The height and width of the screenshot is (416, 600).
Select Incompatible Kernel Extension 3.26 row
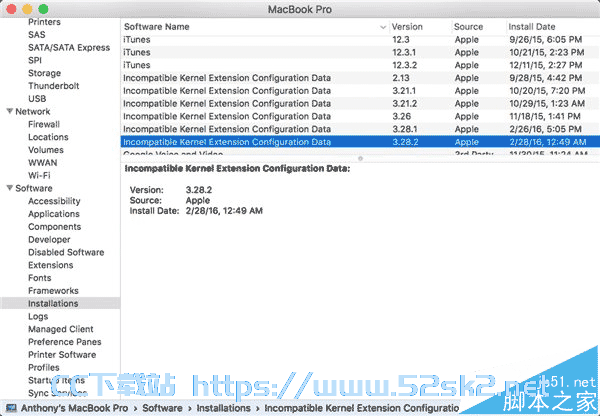pyautogui.click(x=360, y=116)
